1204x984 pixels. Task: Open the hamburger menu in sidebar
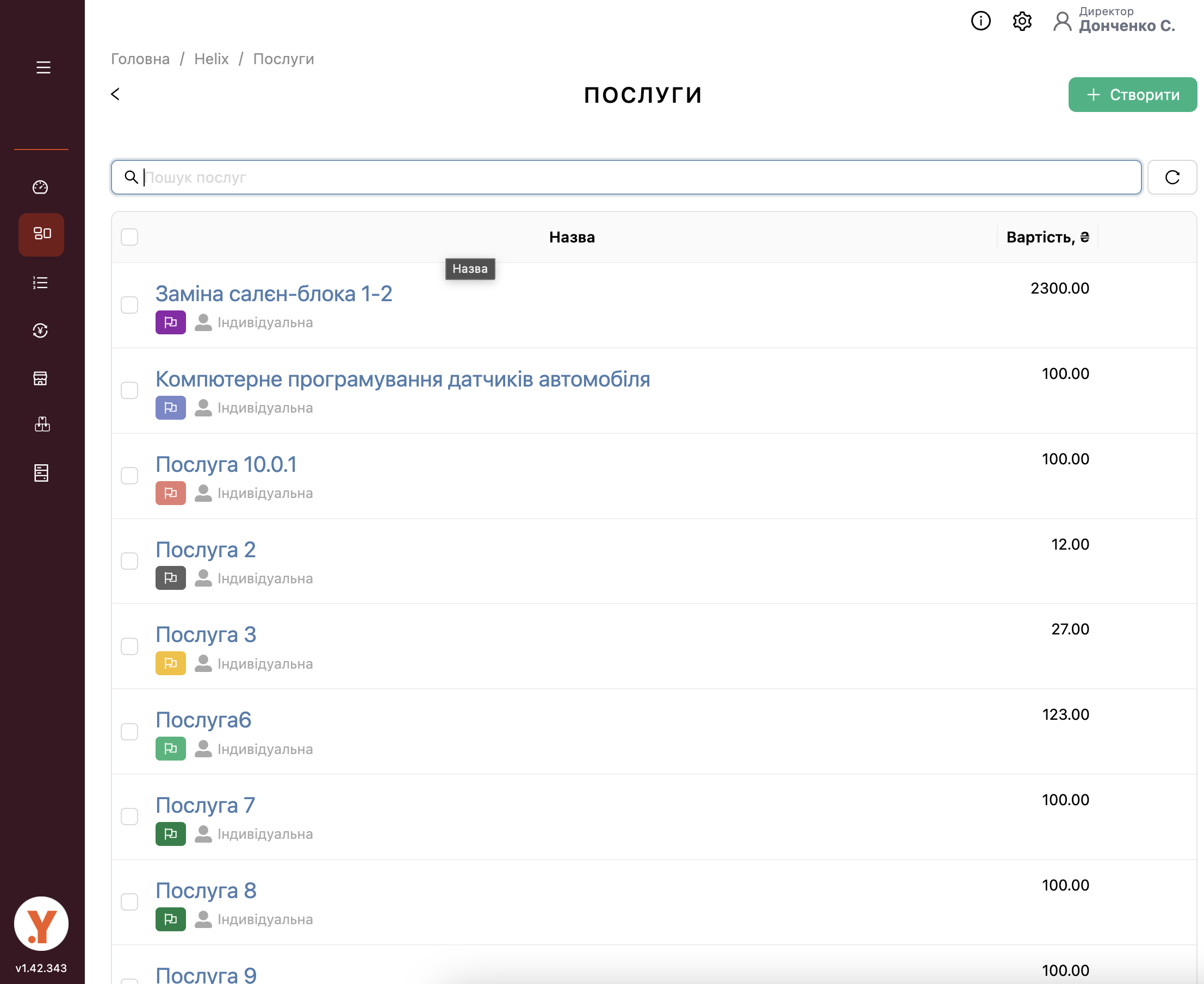click(x=43, y=67)
